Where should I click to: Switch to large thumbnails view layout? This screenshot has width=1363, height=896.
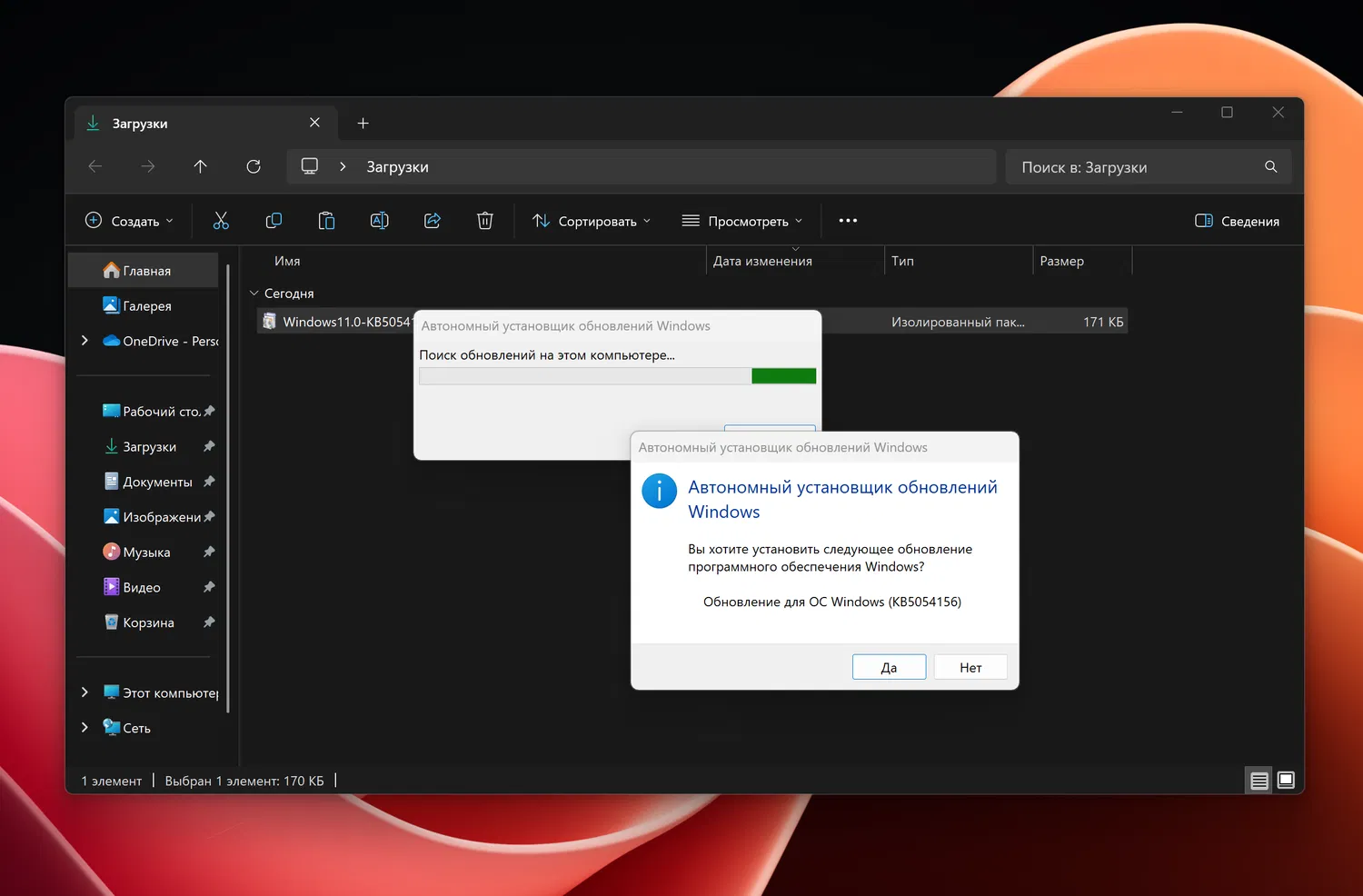(1286, 781)
